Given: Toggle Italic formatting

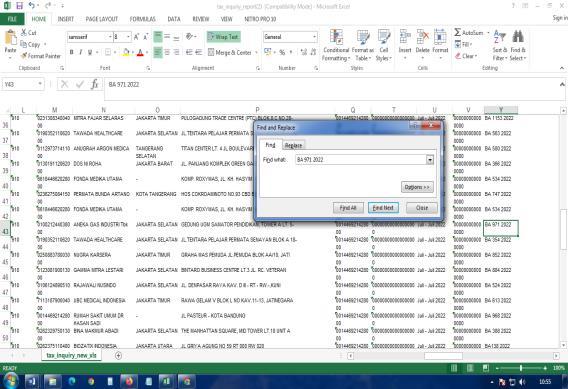Looking at the screenshot, I should coord(80,53).
